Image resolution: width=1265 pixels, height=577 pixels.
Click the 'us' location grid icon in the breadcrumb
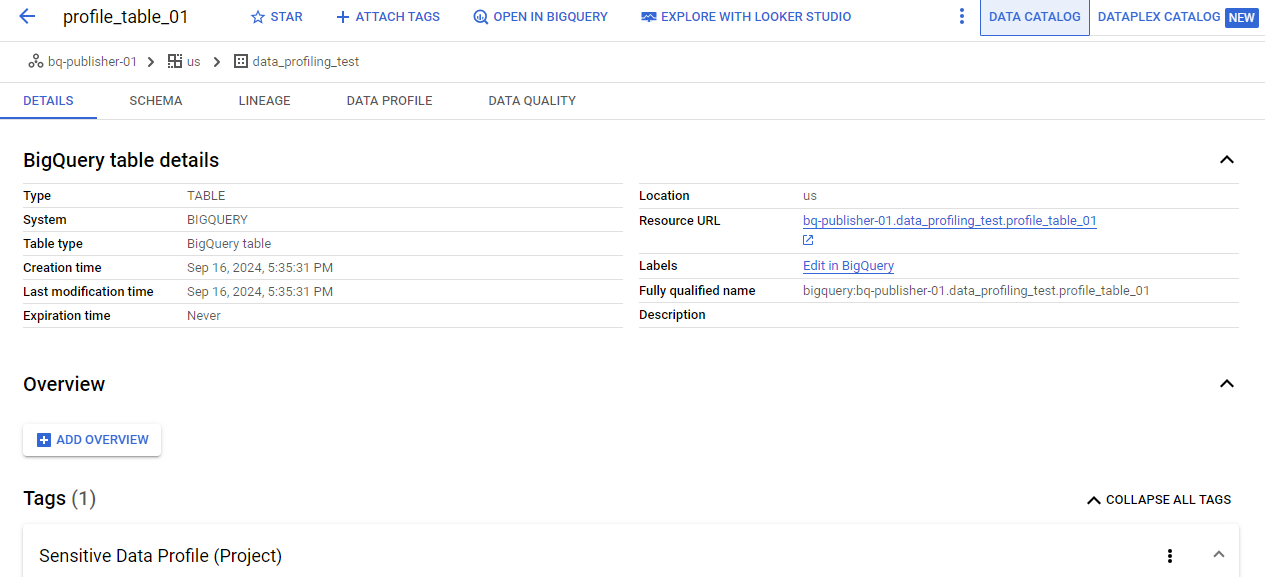(x=175, y=61)
